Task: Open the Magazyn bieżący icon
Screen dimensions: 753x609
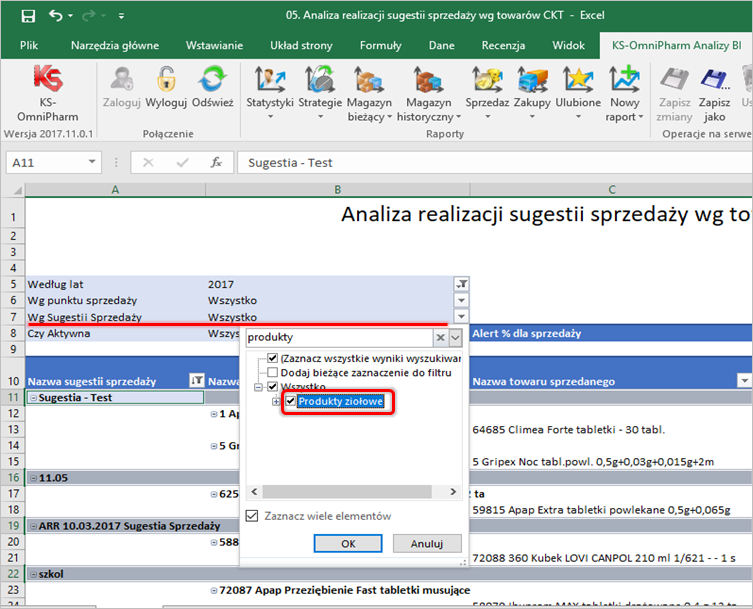Action: click(x=369, y=79)
